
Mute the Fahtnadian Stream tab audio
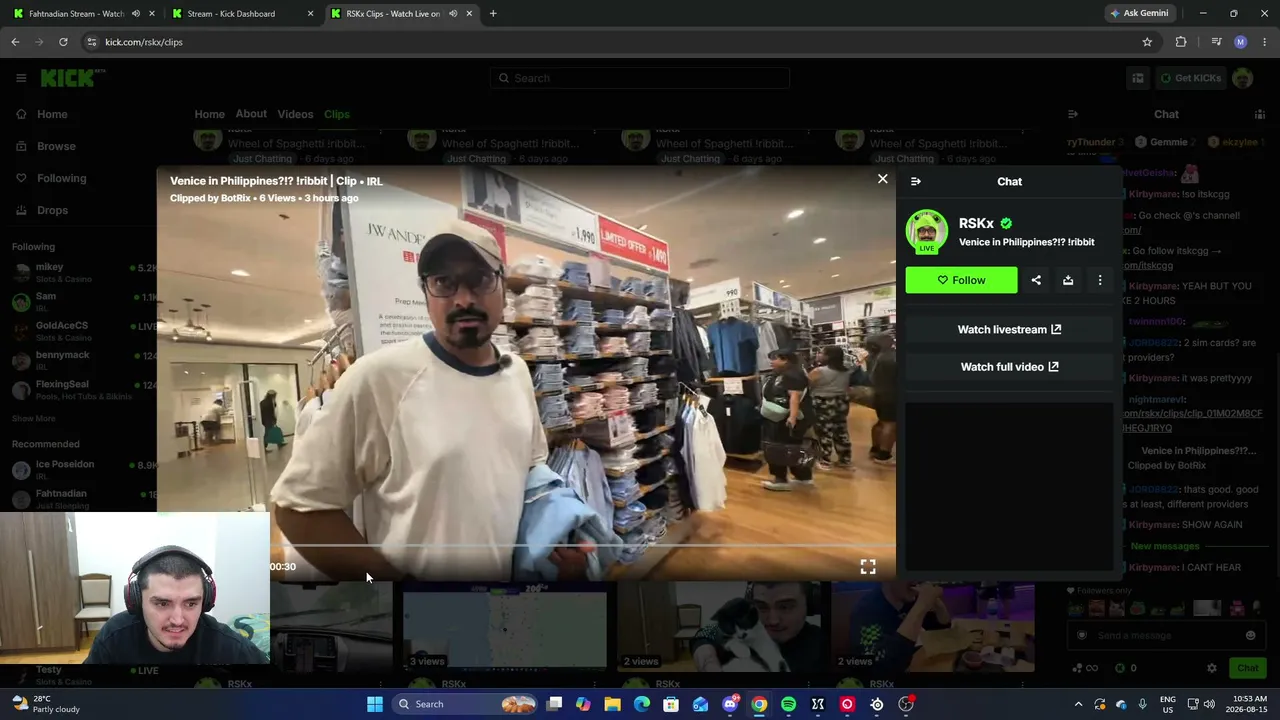tap(136, 14)
